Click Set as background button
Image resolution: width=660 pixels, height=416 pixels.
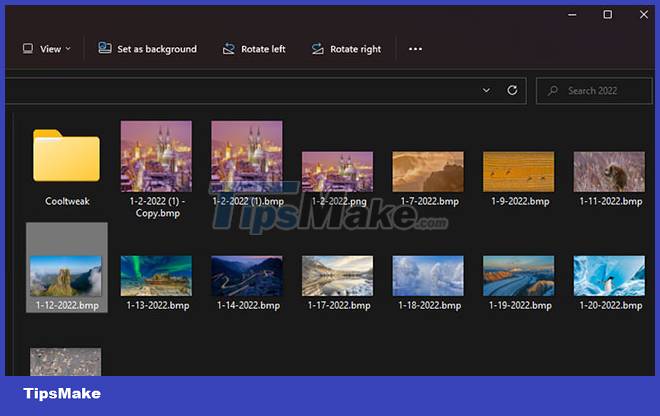click(147, 49)
